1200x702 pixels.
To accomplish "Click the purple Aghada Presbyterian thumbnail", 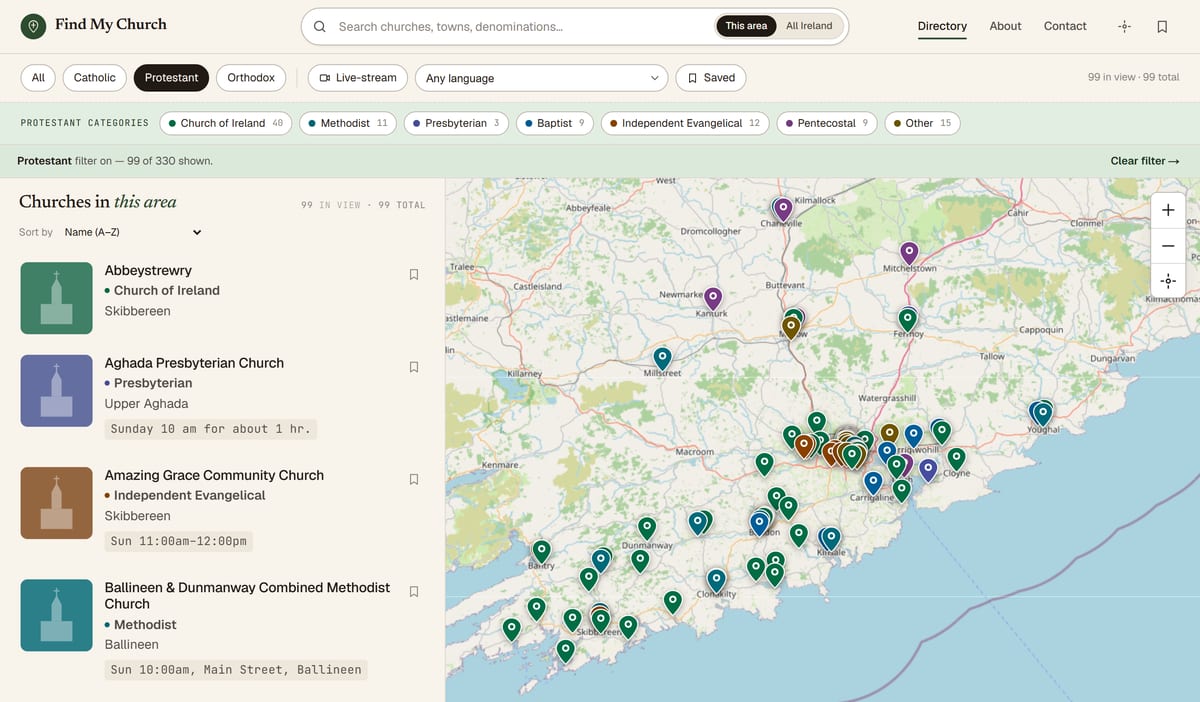I will [x=56, y=391].
